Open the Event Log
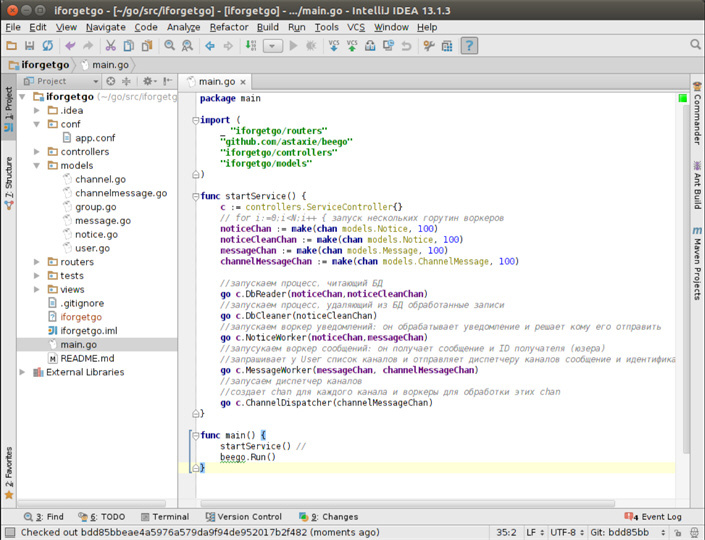The height and width of the screenshot is (540, 705). [x=654, y=517]
